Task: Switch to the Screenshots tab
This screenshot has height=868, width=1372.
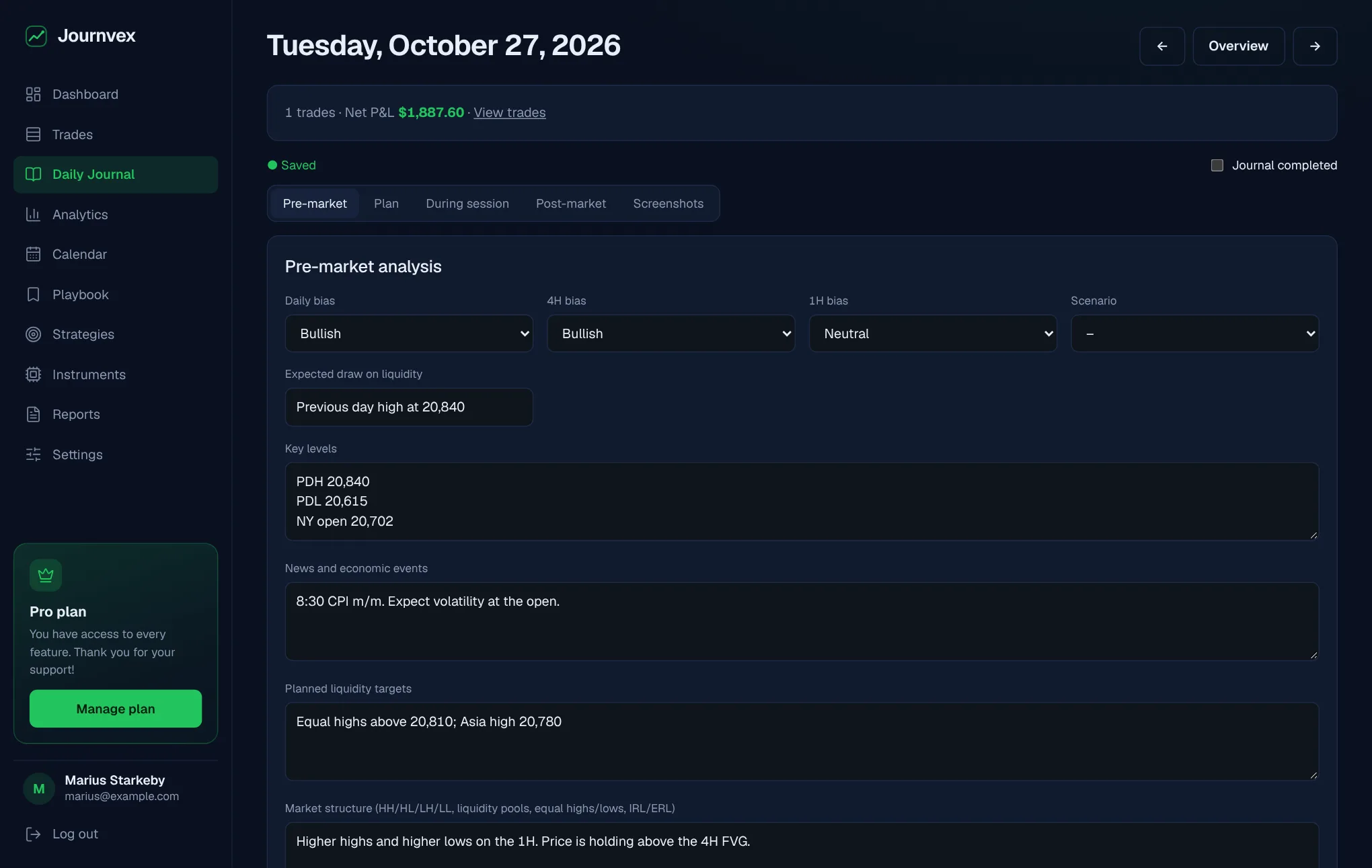Action: [668, 204]
